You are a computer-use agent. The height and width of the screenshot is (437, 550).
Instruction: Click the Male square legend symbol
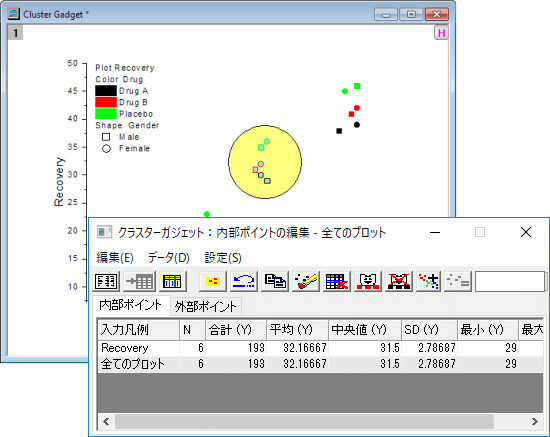106,137
